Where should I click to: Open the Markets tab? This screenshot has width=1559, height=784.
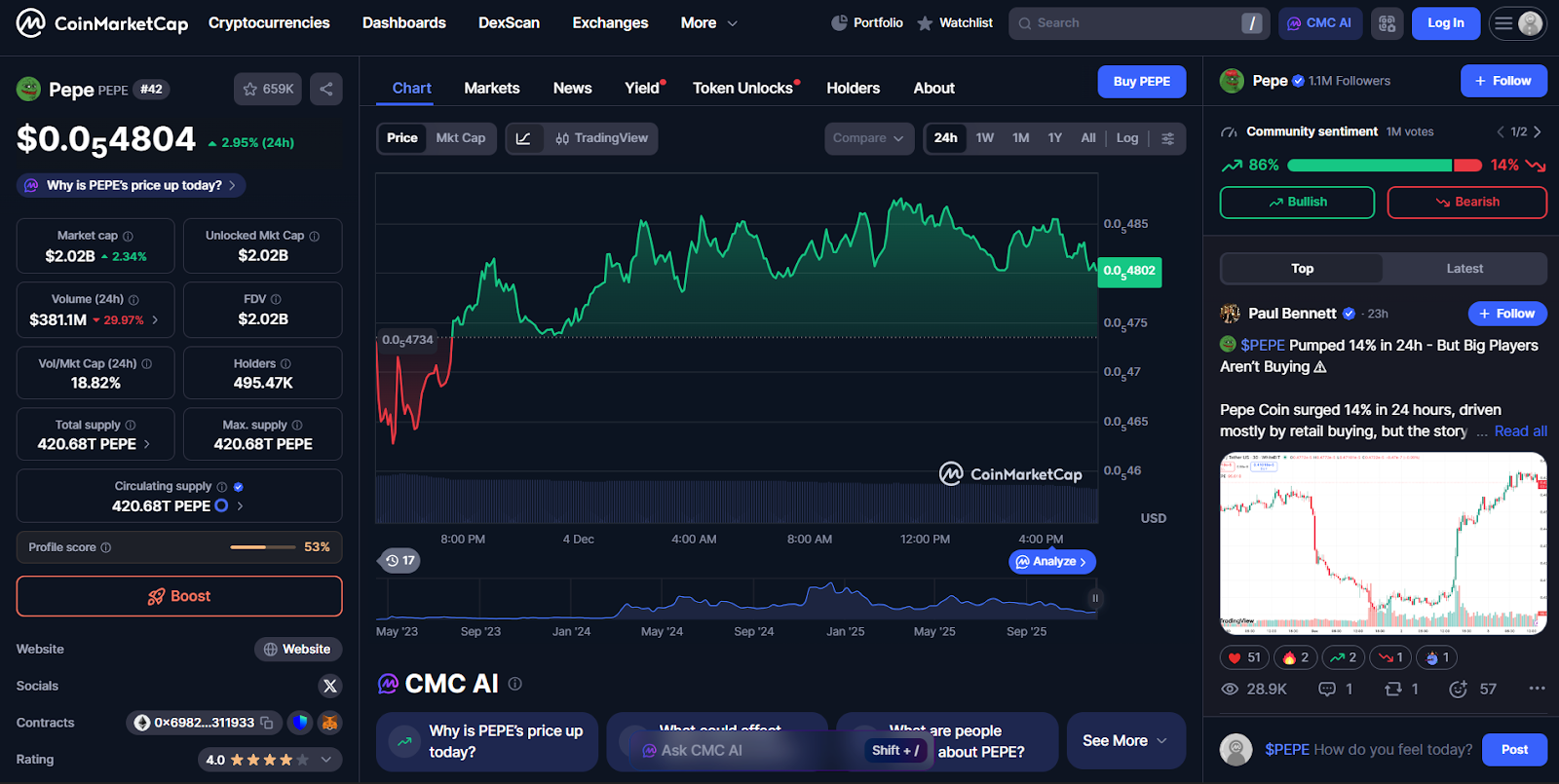coord(491,88)
